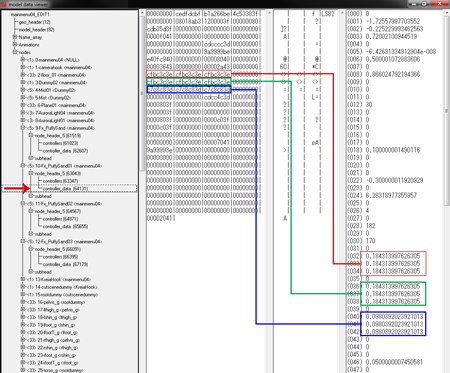
Task: Click value row (028) 182
Action: (x=361, y=226)
